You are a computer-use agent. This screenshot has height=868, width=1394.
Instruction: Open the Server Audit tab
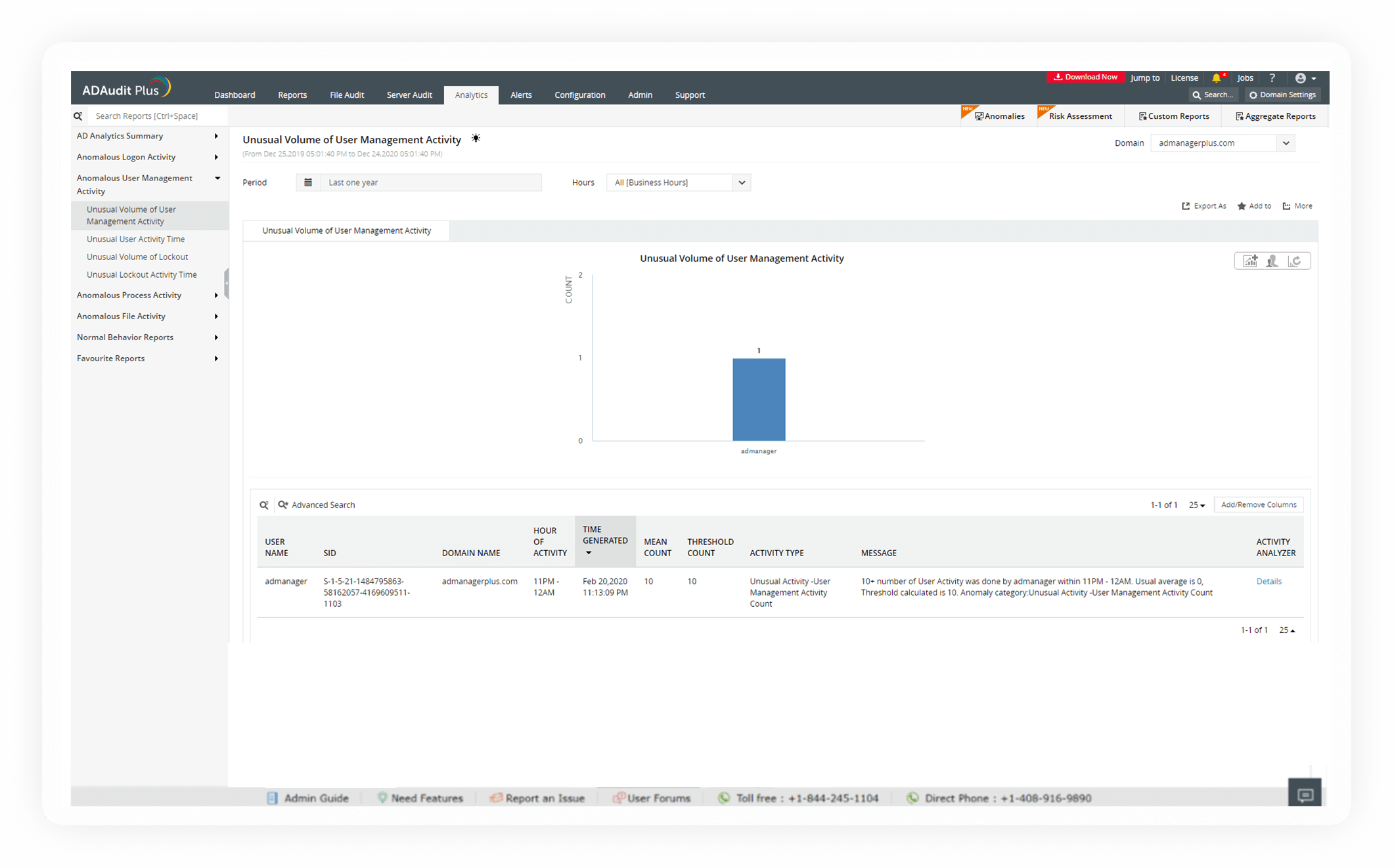[409, 95]
